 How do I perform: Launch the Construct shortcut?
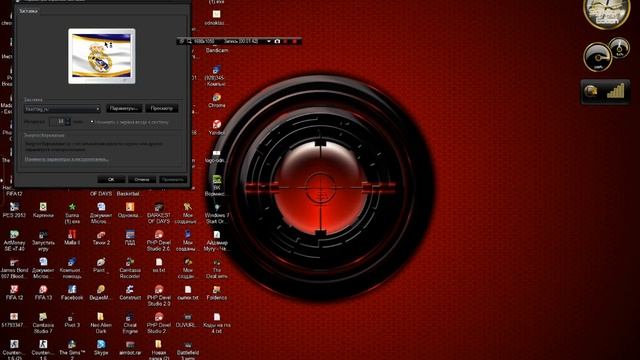tap(130, 293)
